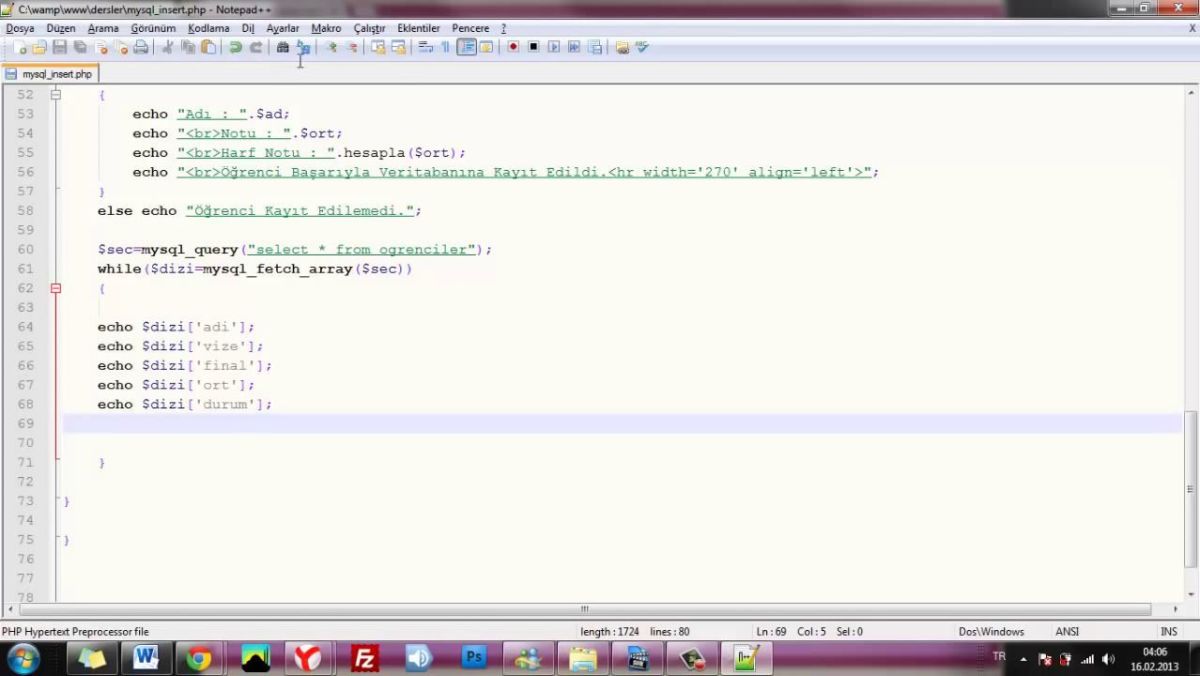1200x676 pixels.
Task: Toggle INS overwrite mode in status bar
Action: coord(1168,632)
